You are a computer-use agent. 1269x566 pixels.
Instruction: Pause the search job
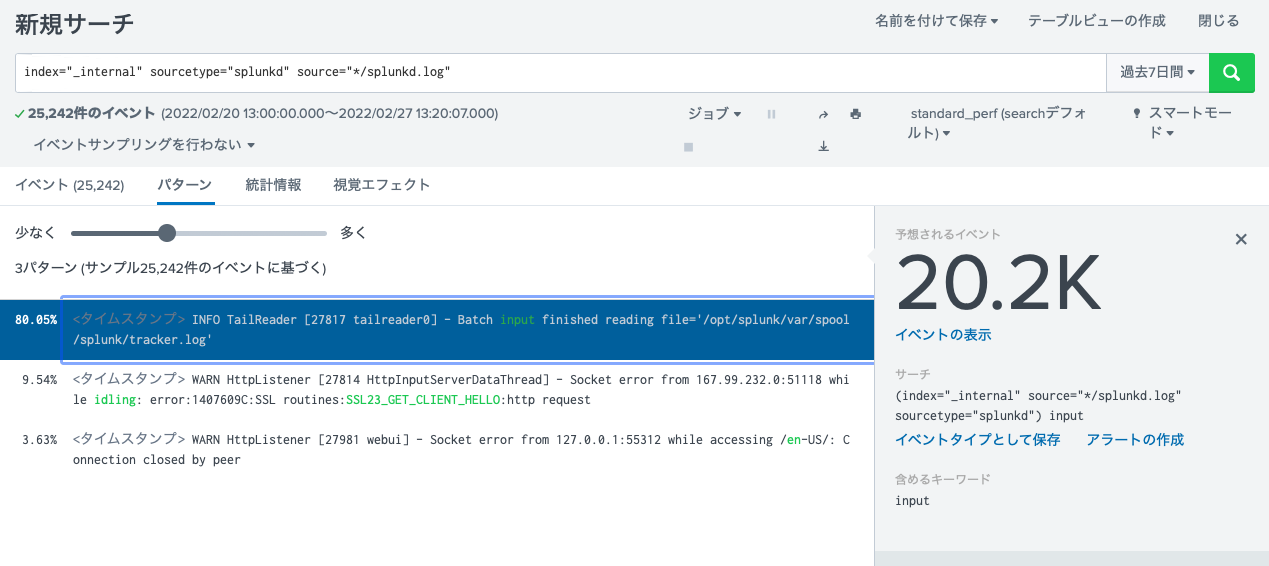pyautogui.click(x=771, y=114)
